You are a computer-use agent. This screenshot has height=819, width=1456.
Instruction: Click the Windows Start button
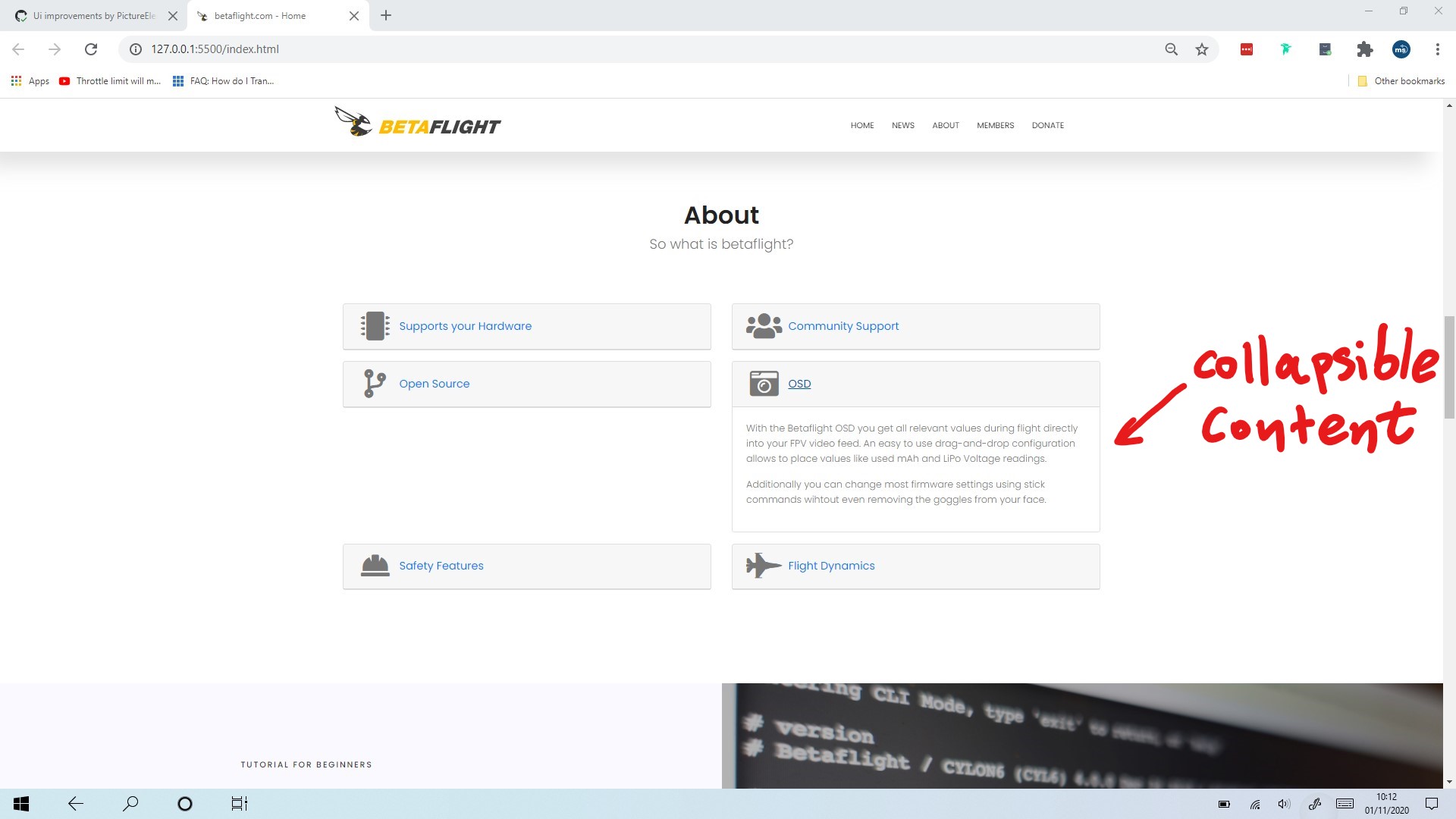20,803
